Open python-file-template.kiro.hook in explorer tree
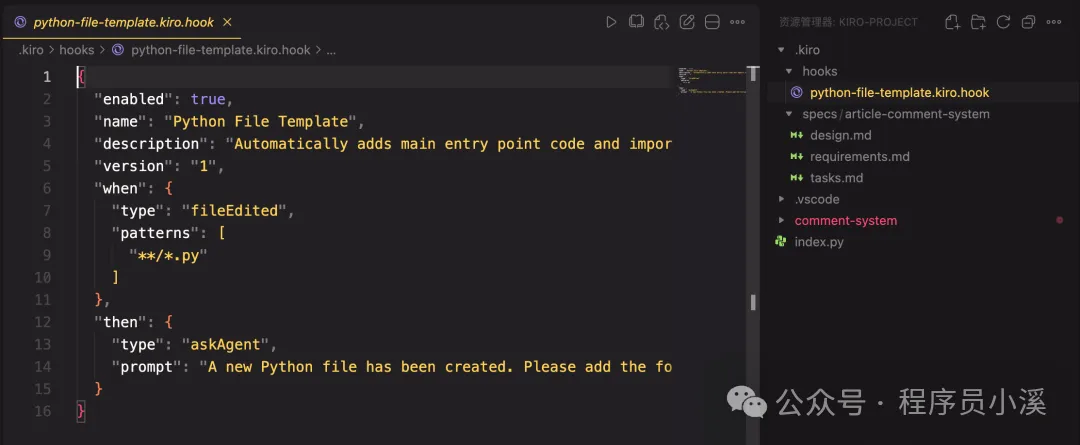This screenshot has height=445, width=1080. click(900, 92)
